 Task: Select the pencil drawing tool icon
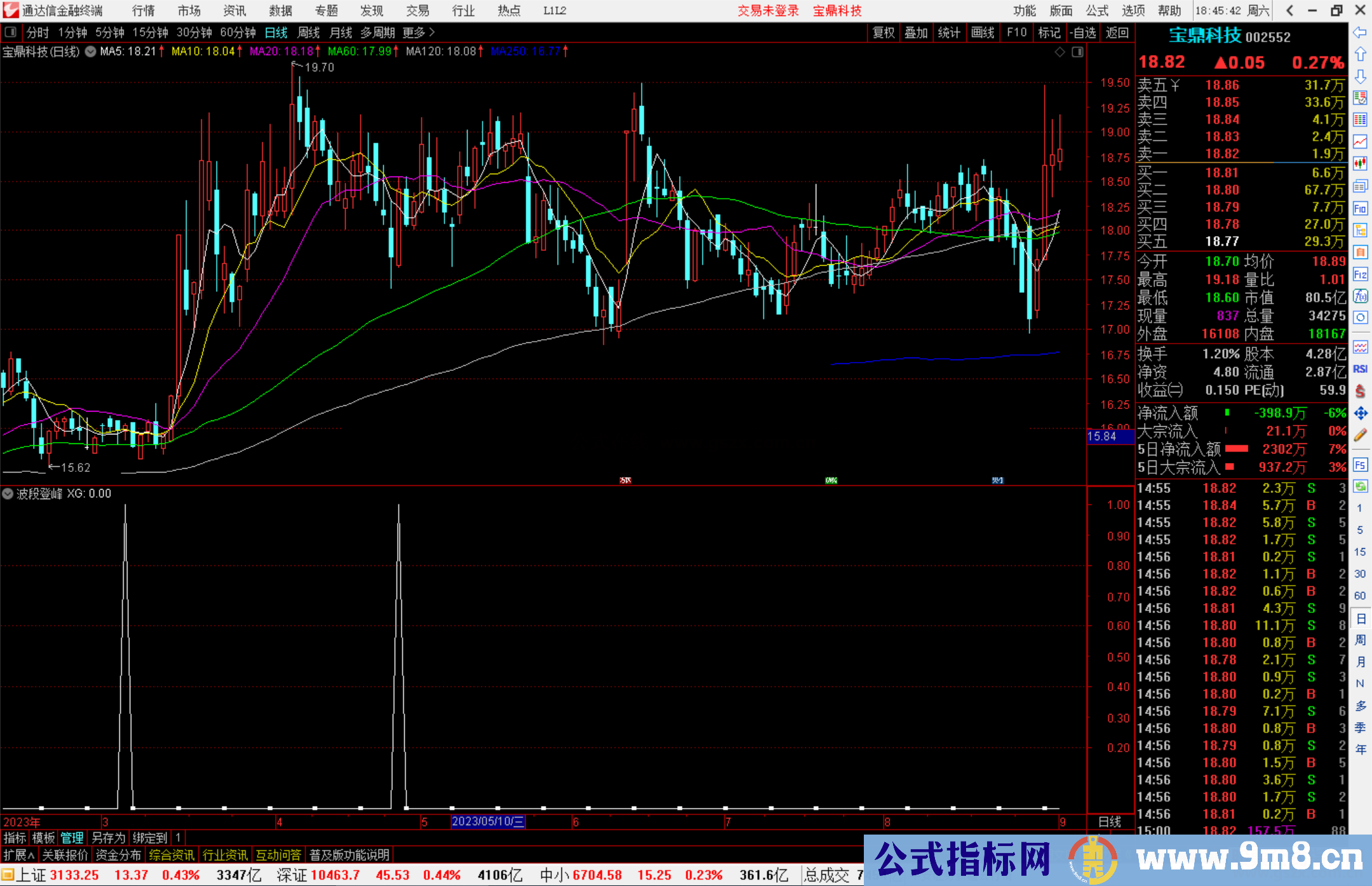pos(1360,435)
